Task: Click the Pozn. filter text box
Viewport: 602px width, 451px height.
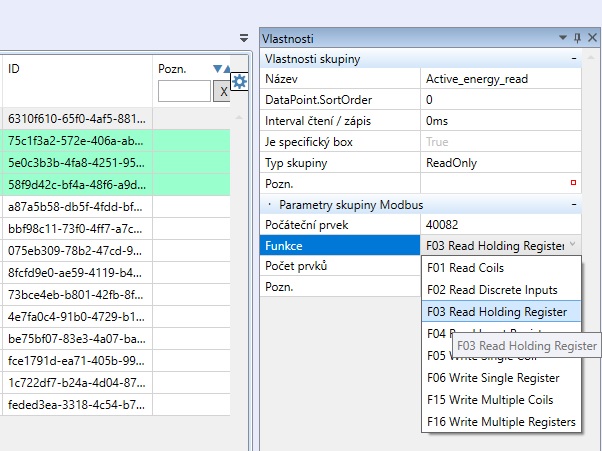Action: [184, 91]
